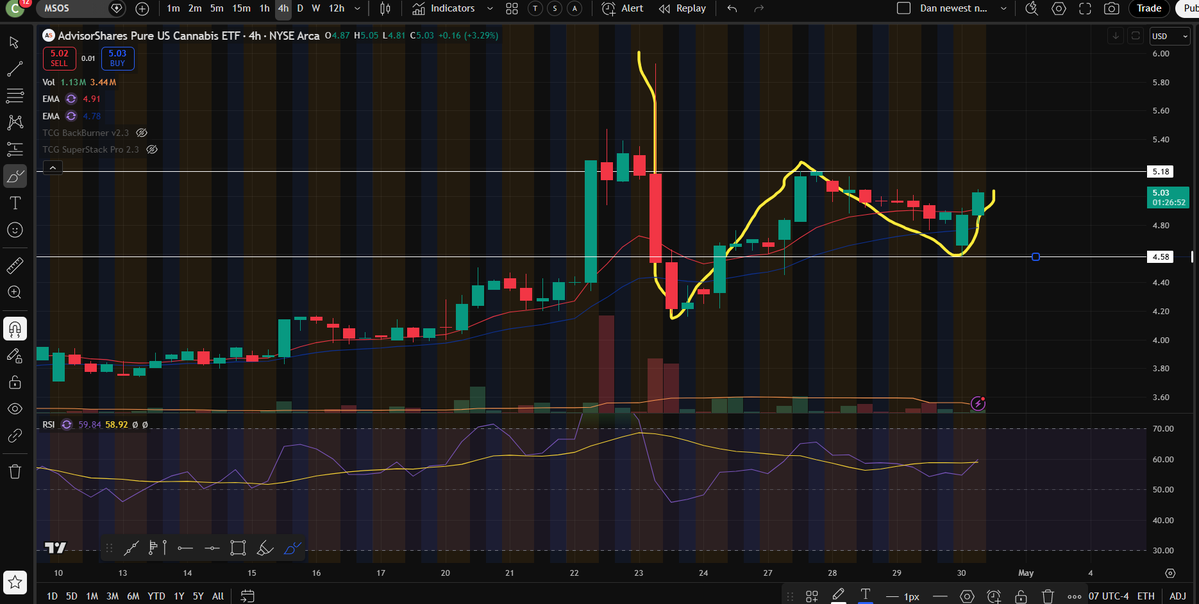This screenshot has height=604, width=1199.
Task: Toggle lock all drawings padlock
Action: click(x=15, y=382)
